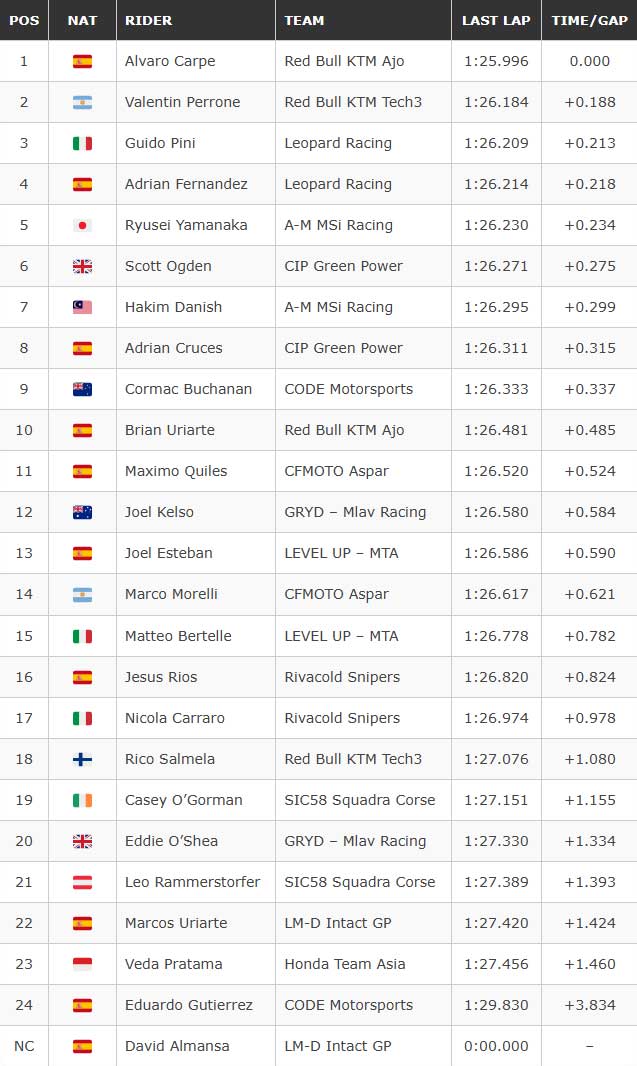Click Valentin Perrone's Argentina flag icon
Viewport: 637px width, 1066px height.
tap(82, 103)
